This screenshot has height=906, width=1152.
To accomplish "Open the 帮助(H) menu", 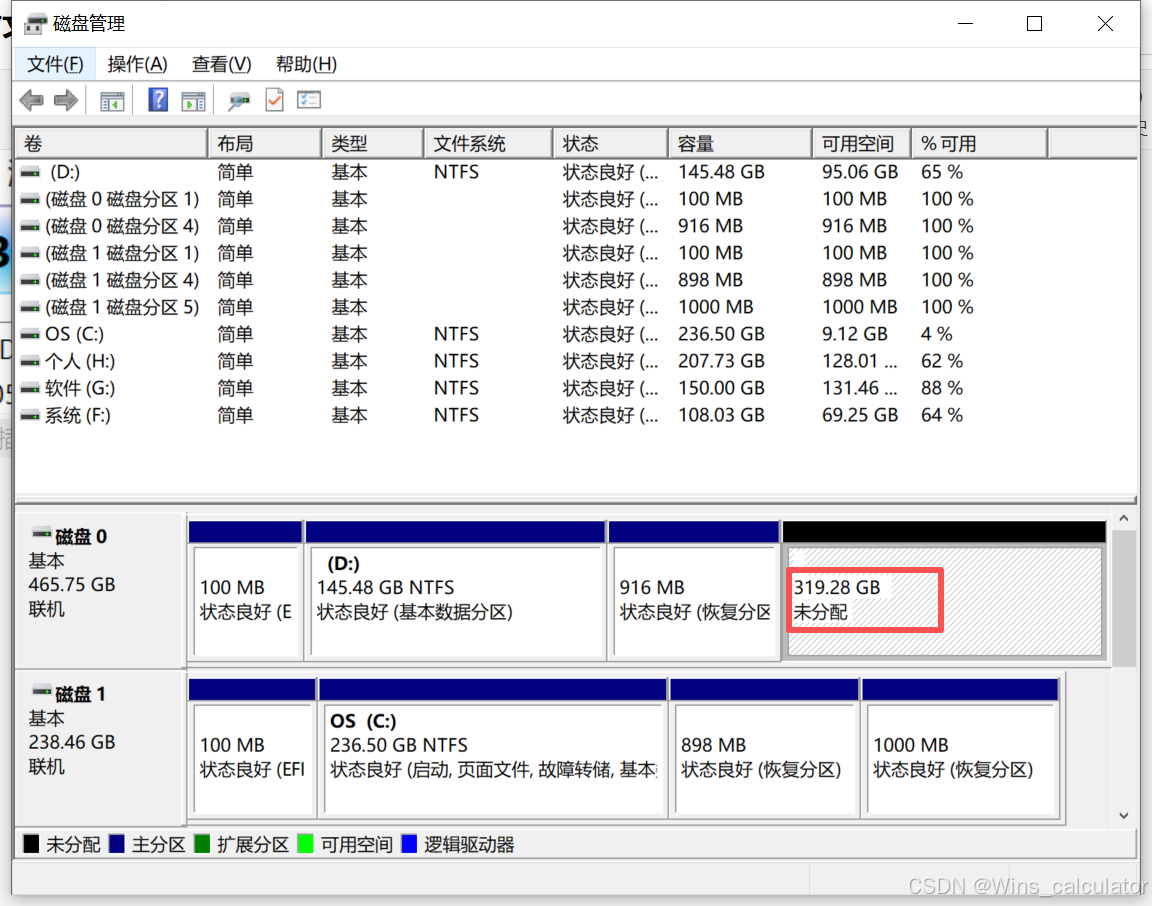I will click(306, 65).
